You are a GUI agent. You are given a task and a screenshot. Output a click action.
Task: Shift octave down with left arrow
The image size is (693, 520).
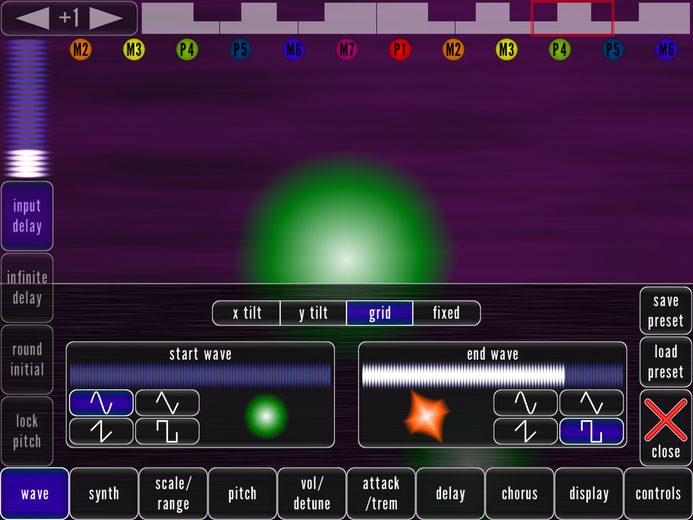tap(33, 18)
